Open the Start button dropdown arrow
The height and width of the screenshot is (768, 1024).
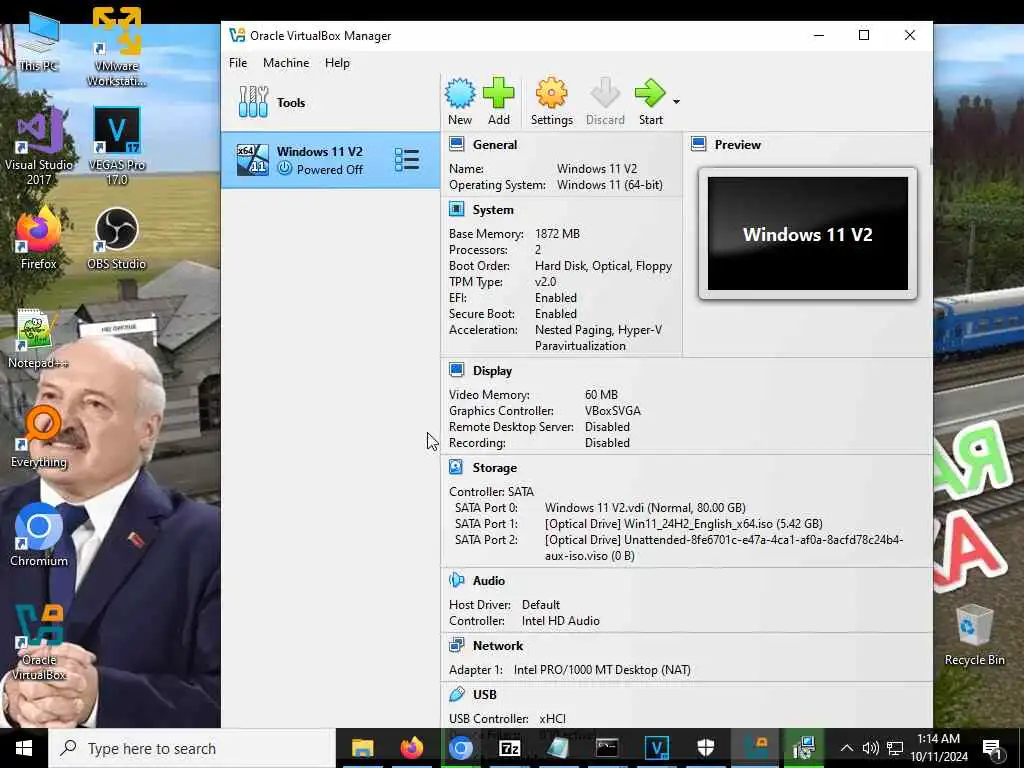point(677,102)
